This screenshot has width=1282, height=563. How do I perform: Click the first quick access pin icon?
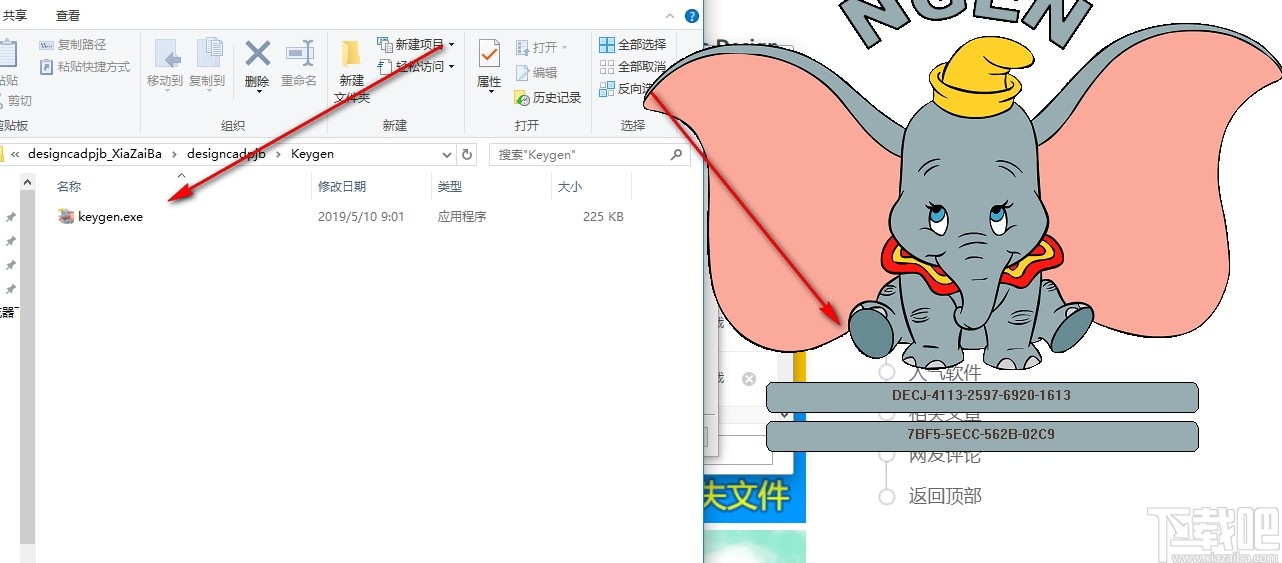point(10,217)
